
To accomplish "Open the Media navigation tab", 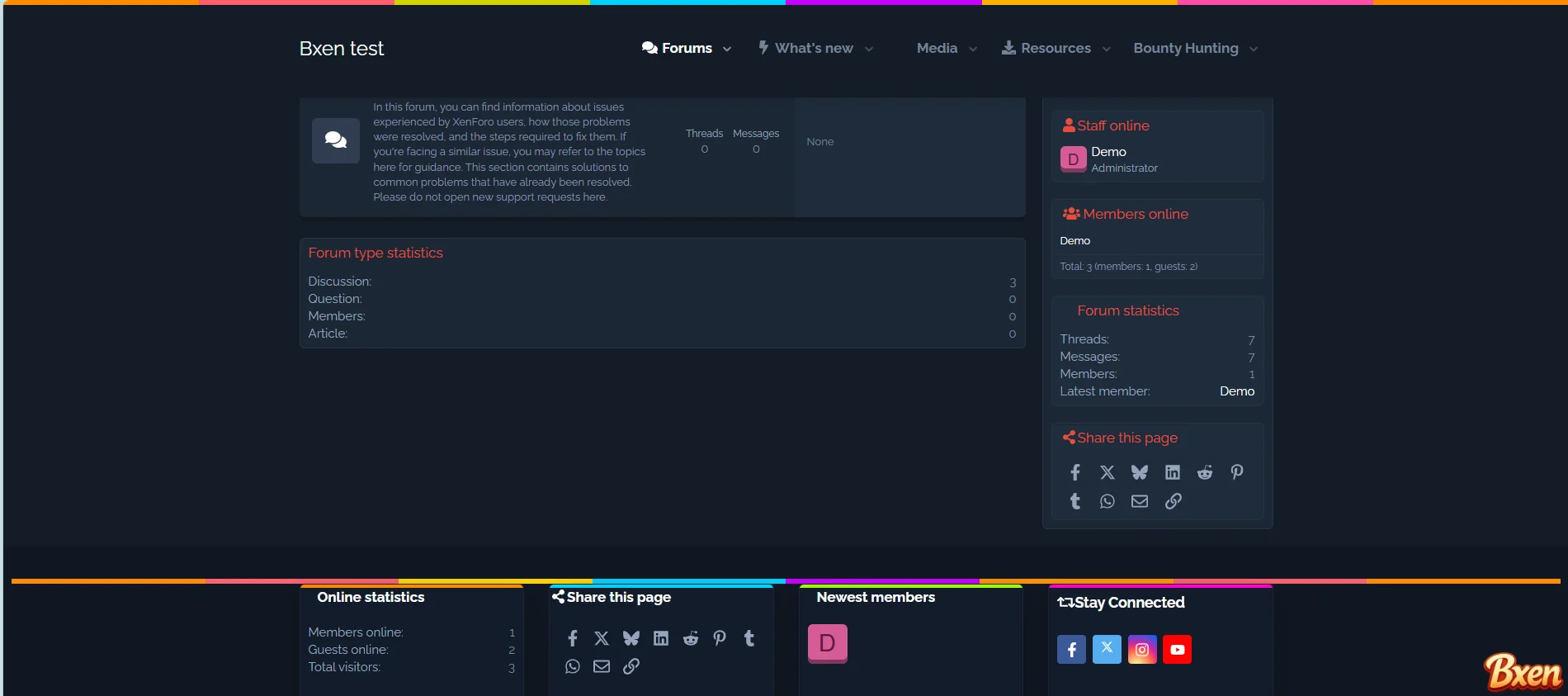I will click(x=937, y=48).
